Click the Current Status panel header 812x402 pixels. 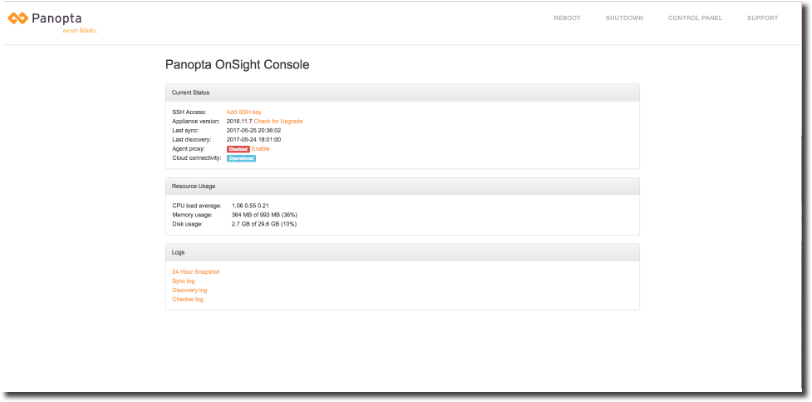[402, 93]
